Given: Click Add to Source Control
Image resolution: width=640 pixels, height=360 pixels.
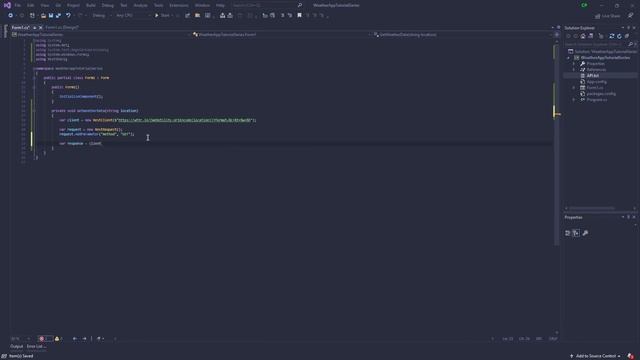Looking at the screenshot, I should pyautogui.click(x=595, y=356).
